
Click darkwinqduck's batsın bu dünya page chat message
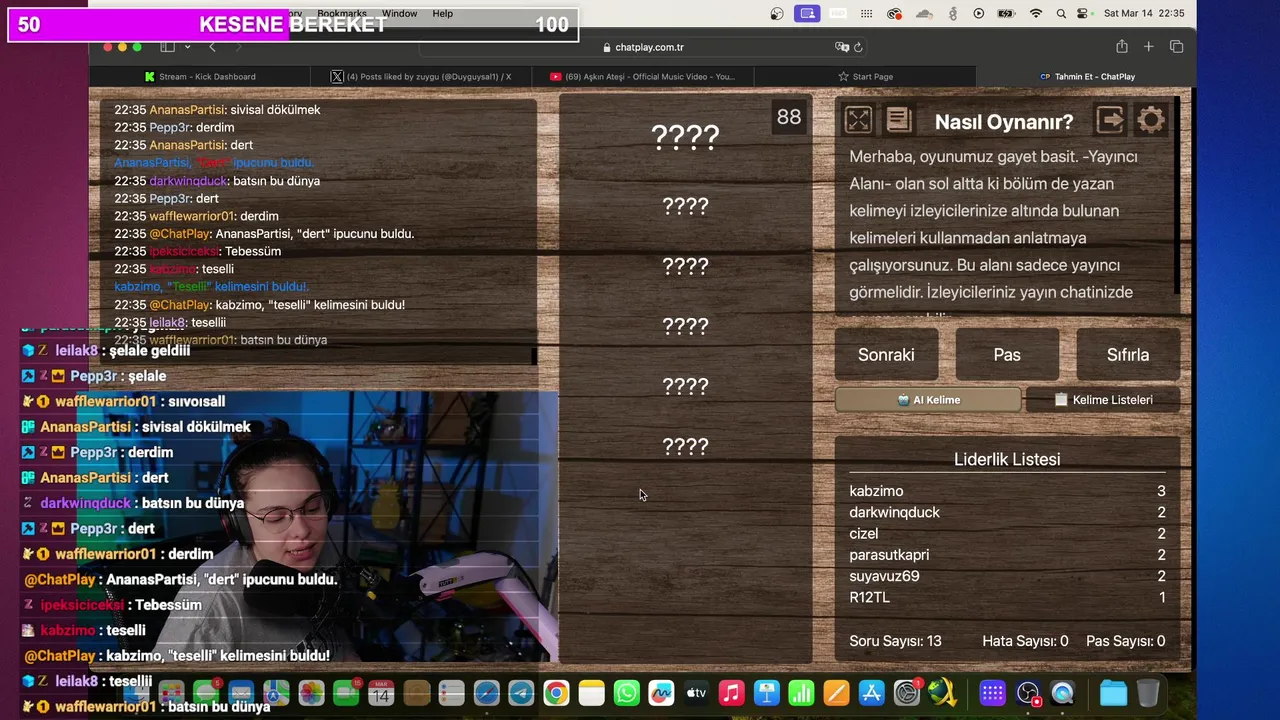click(217, 181)
